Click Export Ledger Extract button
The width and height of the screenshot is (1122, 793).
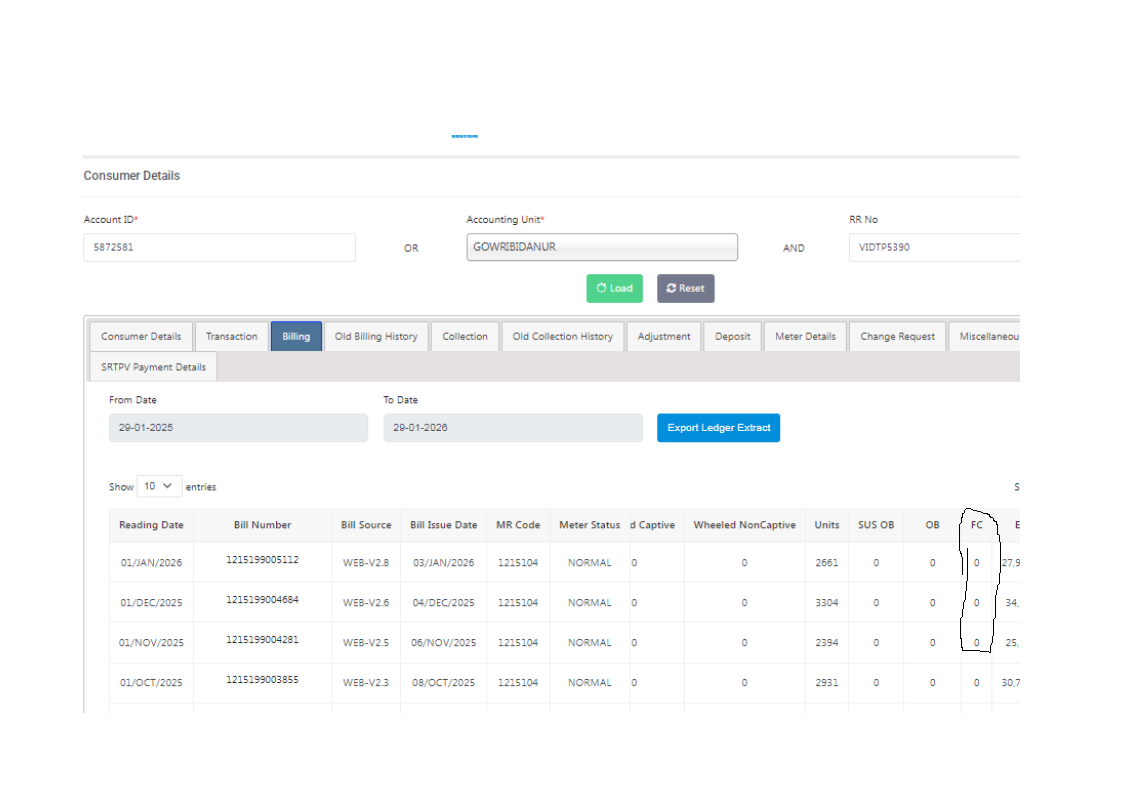(718, 428)
